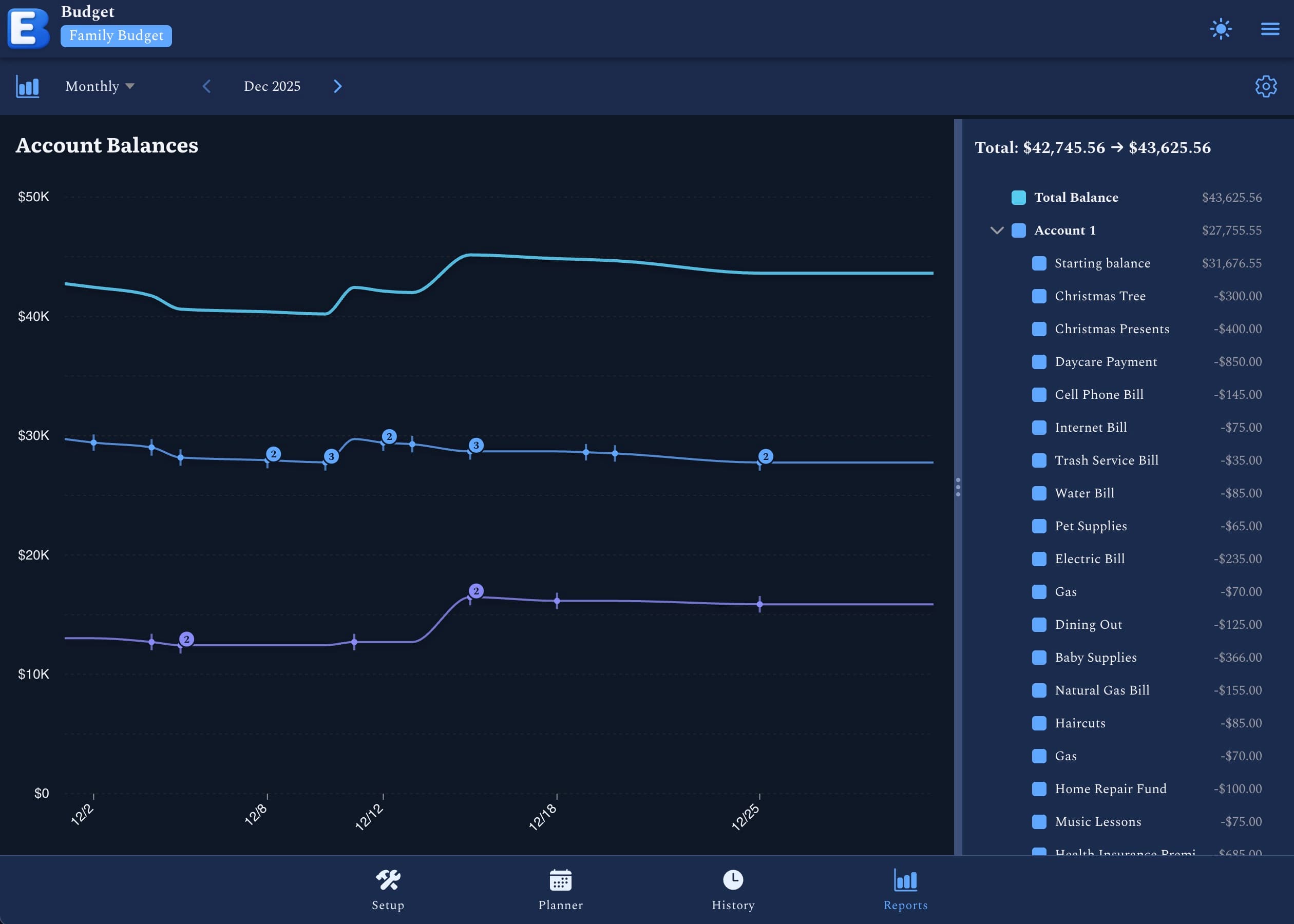Toggle Total Balance series checkbox

(x=1018, y=198)
